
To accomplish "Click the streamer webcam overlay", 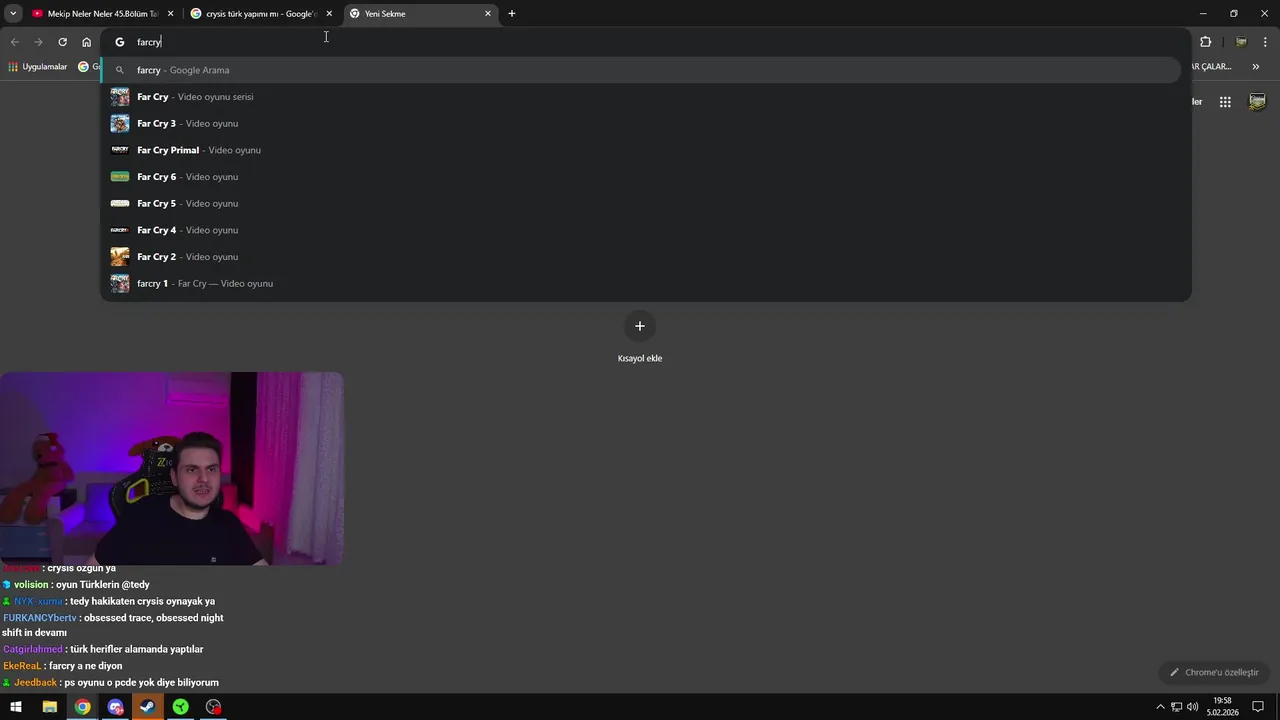I will pyautogui.click(x=172, y=469).
